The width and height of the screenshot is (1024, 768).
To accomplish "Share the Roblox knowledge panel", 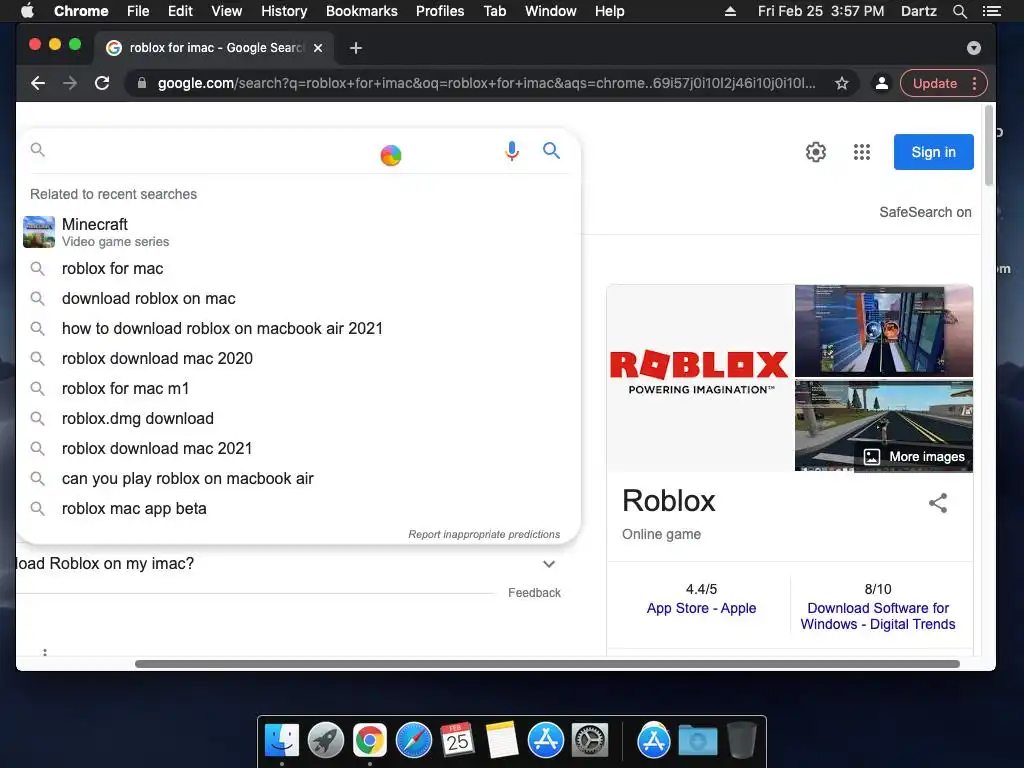I will click(938, 503).
